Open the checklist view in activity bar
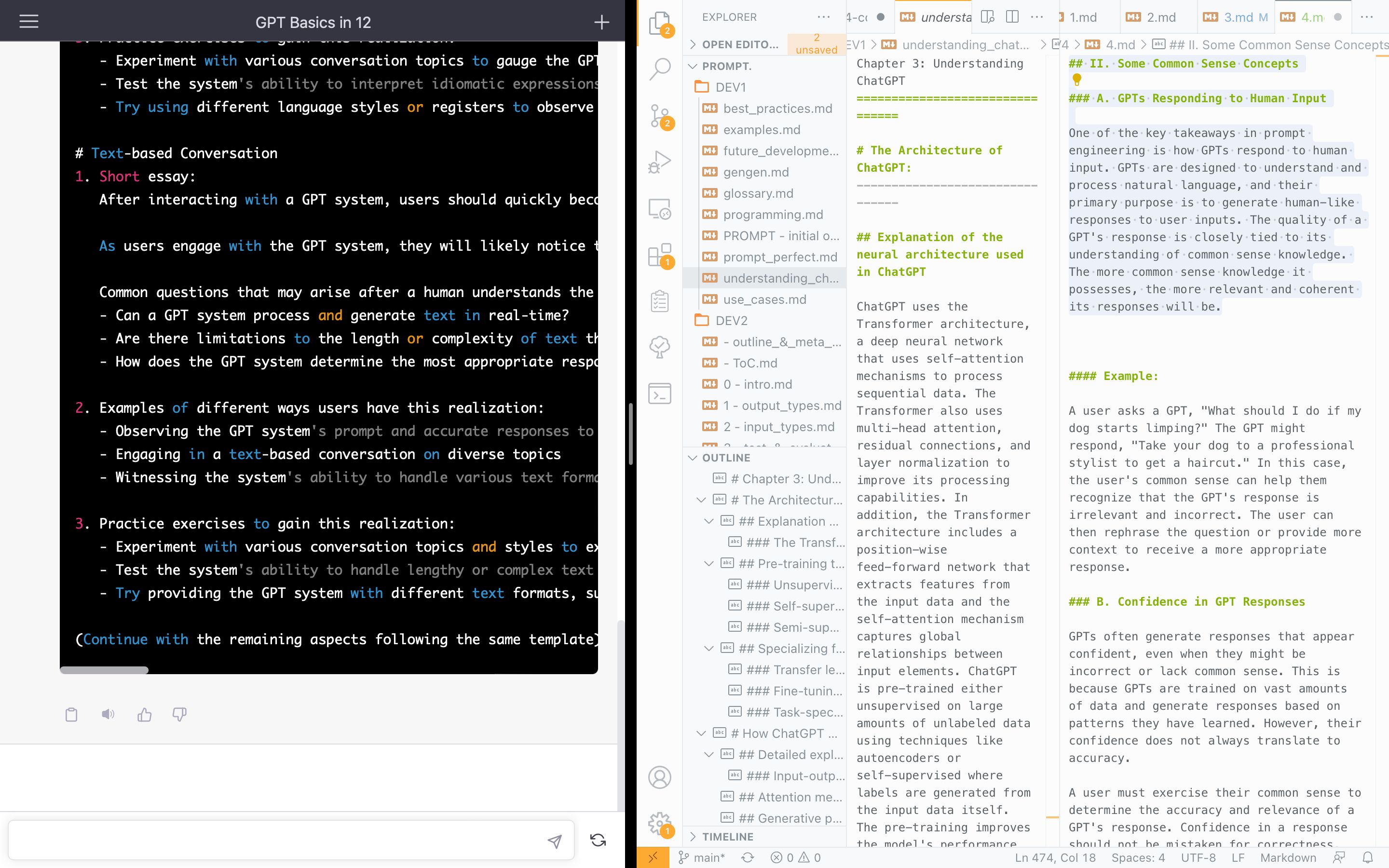 (x=659, y=301)
